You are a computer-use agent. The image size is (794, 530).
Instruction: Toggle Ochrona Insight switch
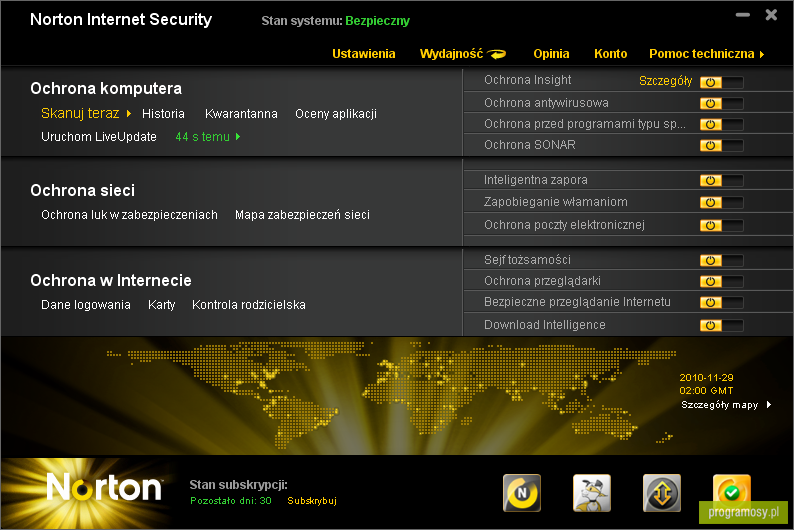(722, 82)
